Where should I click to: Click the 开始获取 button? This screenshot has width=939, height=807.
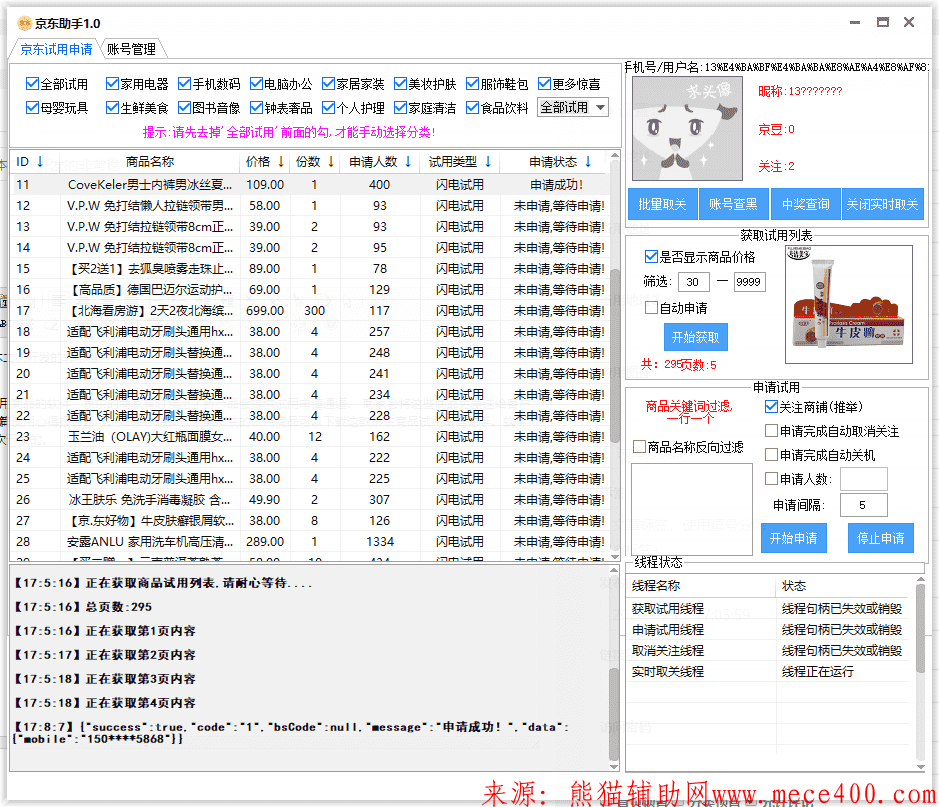pos(695,336)
